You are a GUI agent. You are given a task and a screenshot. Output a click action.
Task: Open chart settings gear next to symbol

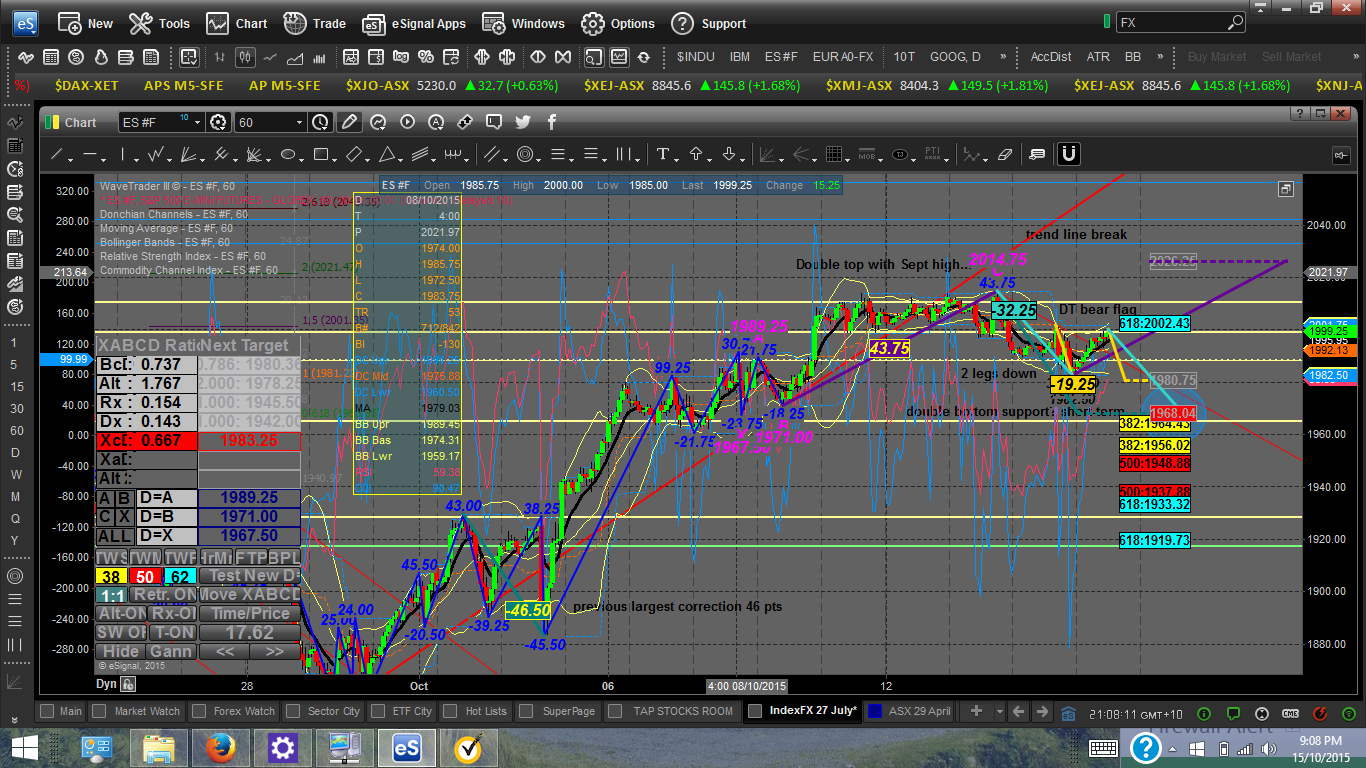point(218,122)
